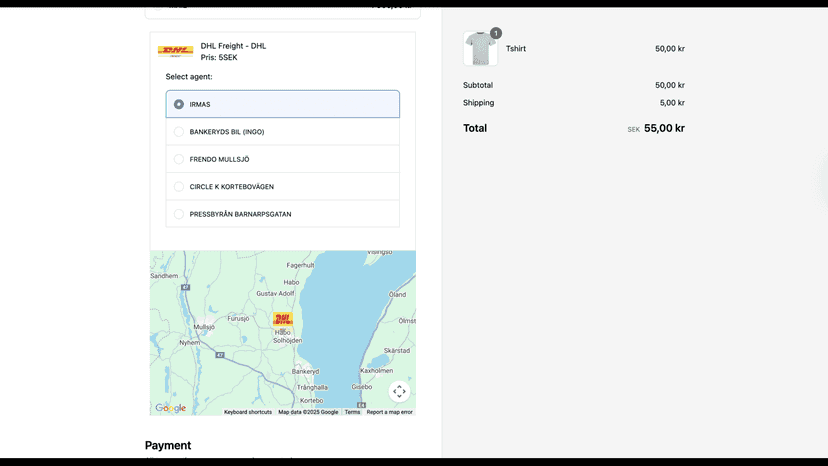
Task: Choose FRENDO MULLSJÖ as pickup agent
Action: (x=283, y=159)
